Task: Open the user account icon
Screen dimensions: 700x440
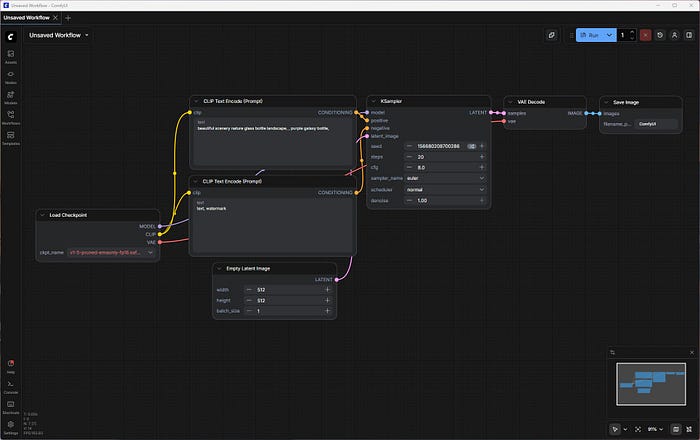Action: coord(675,35)
